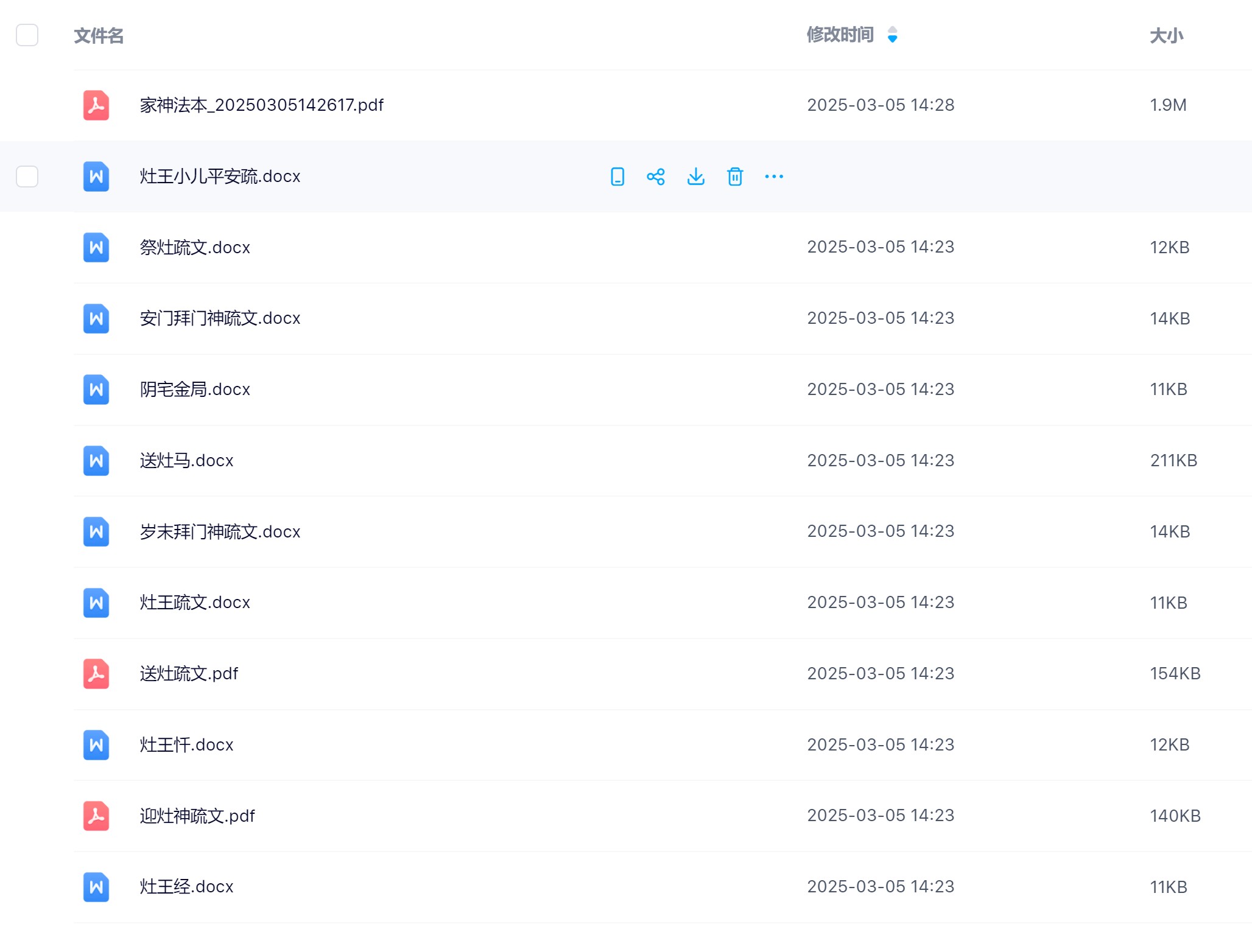Toggle sort arrow next to 修改时间
Image resolution: width=1252 pixels, height=952 pixels.
(x=892, y=35)
